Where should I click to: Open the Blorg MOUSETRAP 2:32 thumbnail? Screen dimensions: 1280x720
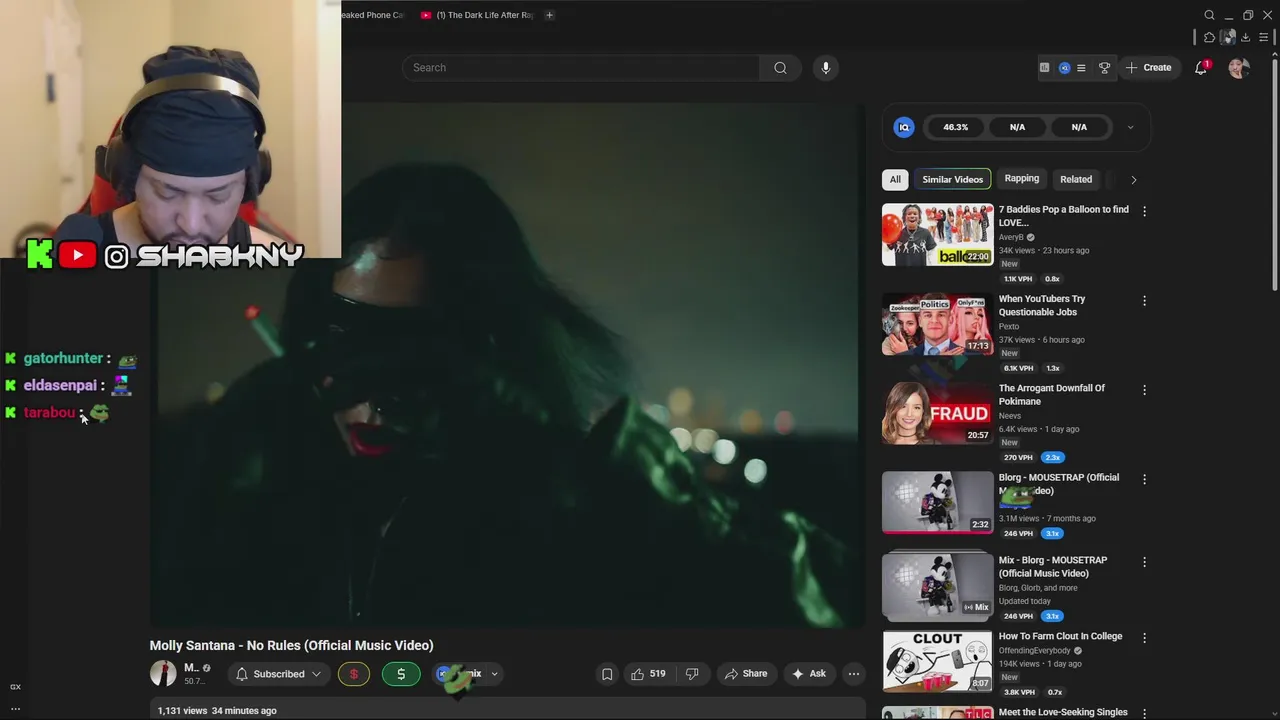937,502
